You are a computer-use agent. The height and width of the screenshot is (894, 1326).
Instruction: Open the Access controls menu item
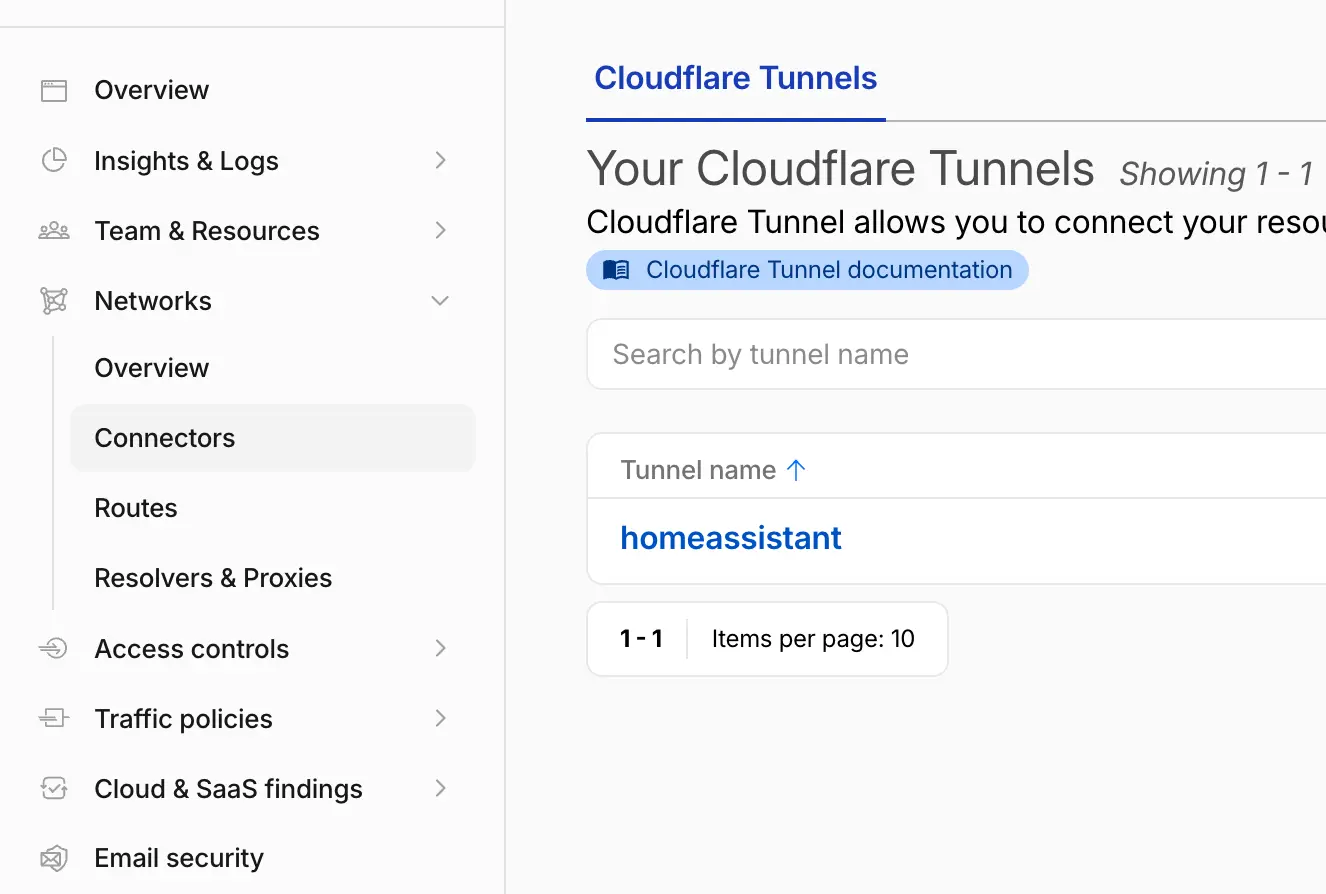pyautogui.click(x=191, y=649)
